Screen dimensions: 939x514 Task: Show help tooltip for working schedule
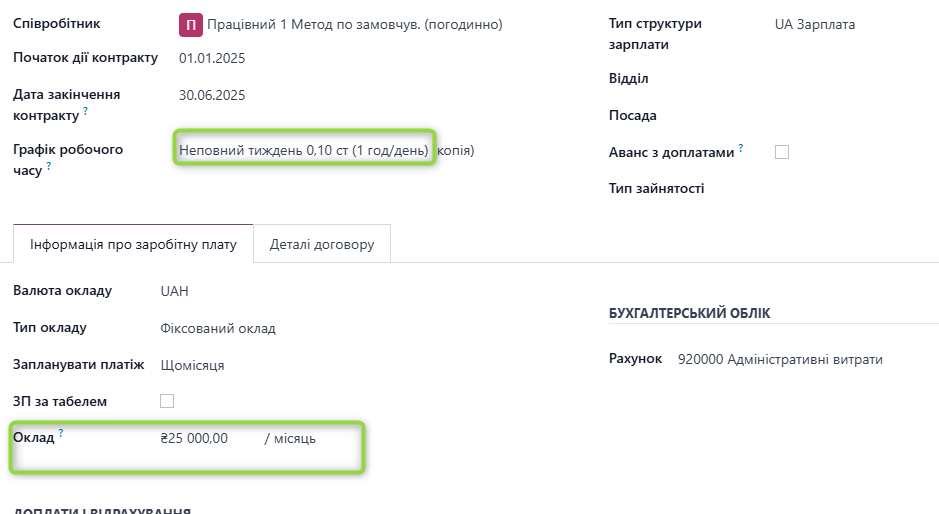(49, 167)
